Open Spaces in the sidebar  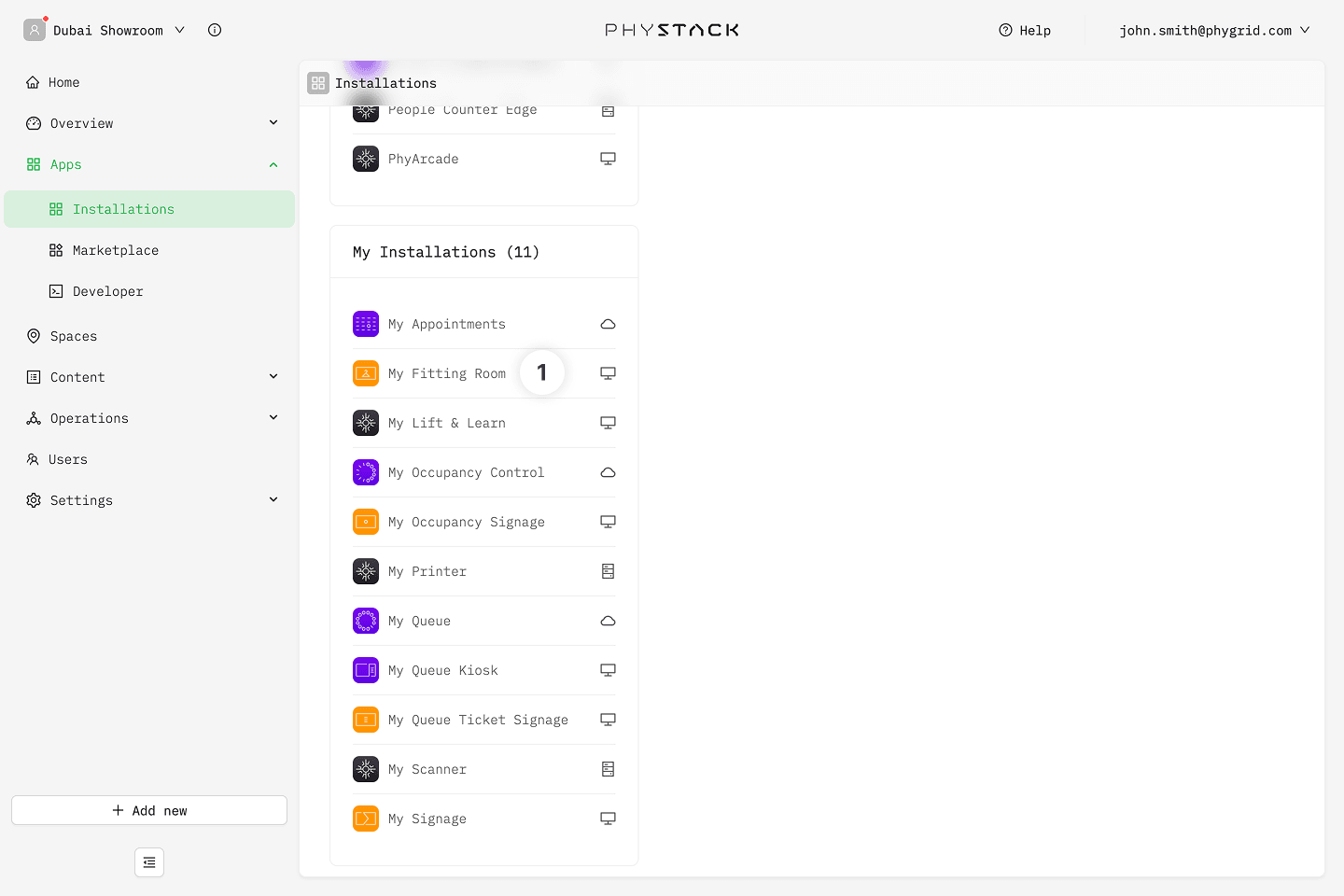click(x=149, y=336)
